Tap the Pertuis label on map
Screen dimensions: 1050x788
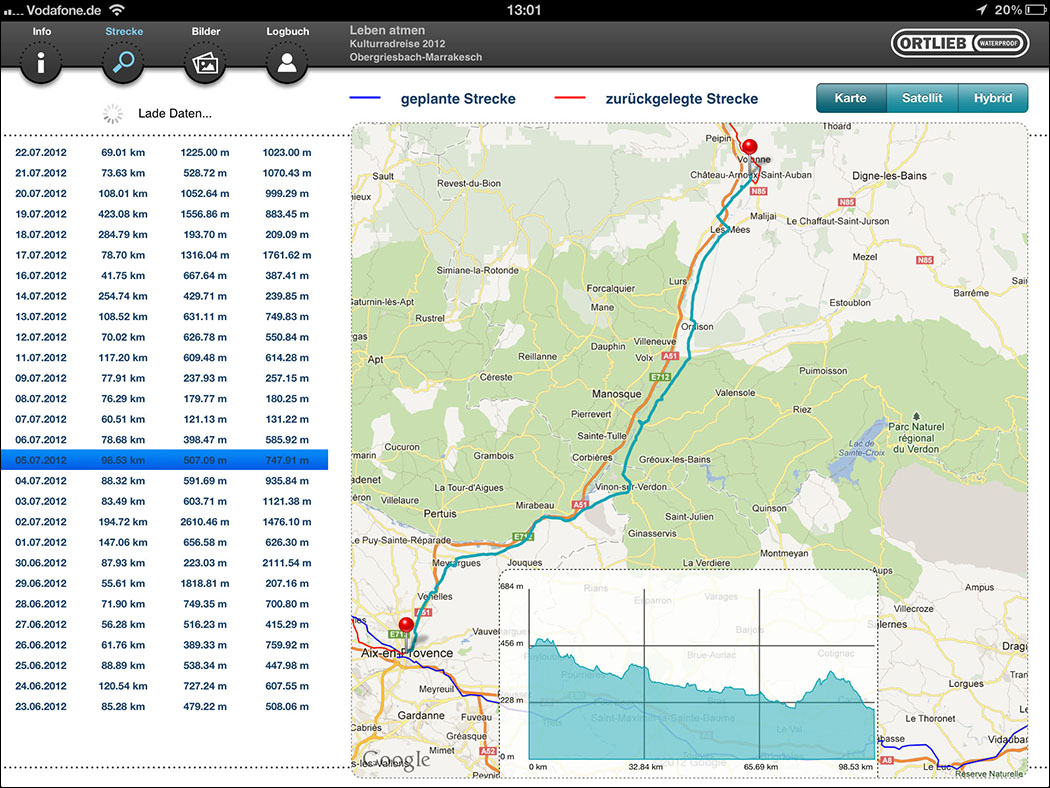coord(440,514)
